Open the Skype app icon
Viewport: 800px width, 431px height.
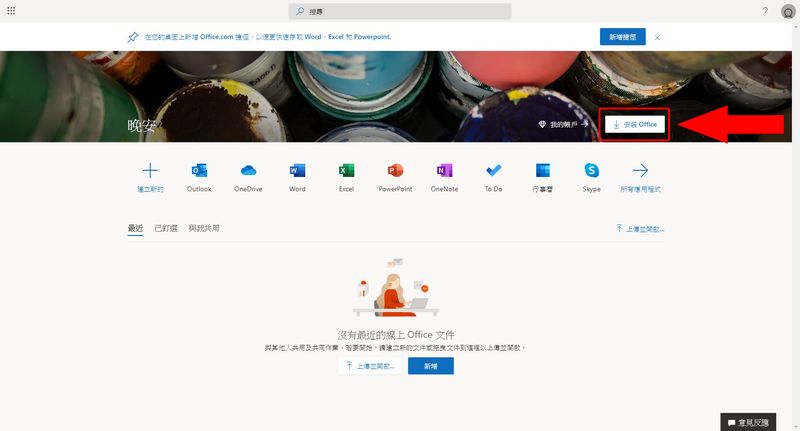(x=591, y=170)
